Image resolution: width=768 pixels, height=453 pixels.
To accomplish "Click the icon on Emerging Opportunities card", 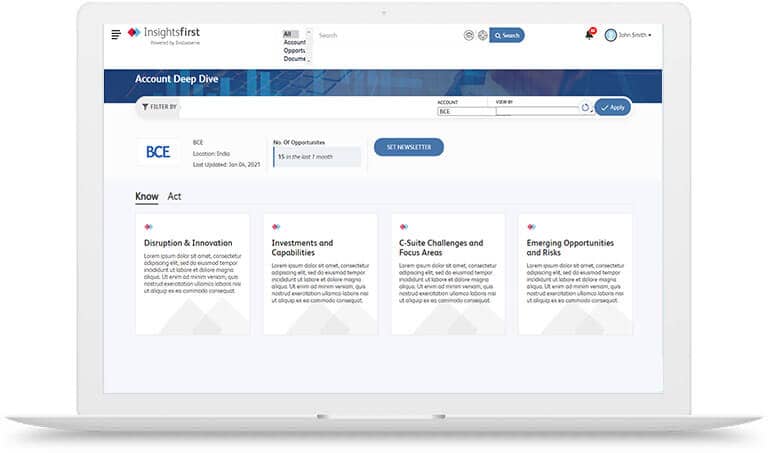I will (531, 227).
